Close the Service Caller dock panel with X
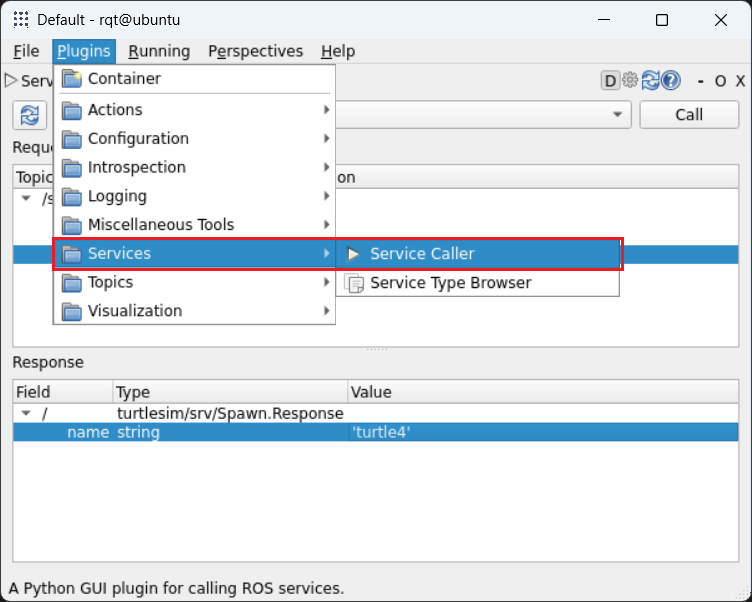 [740, 82]
